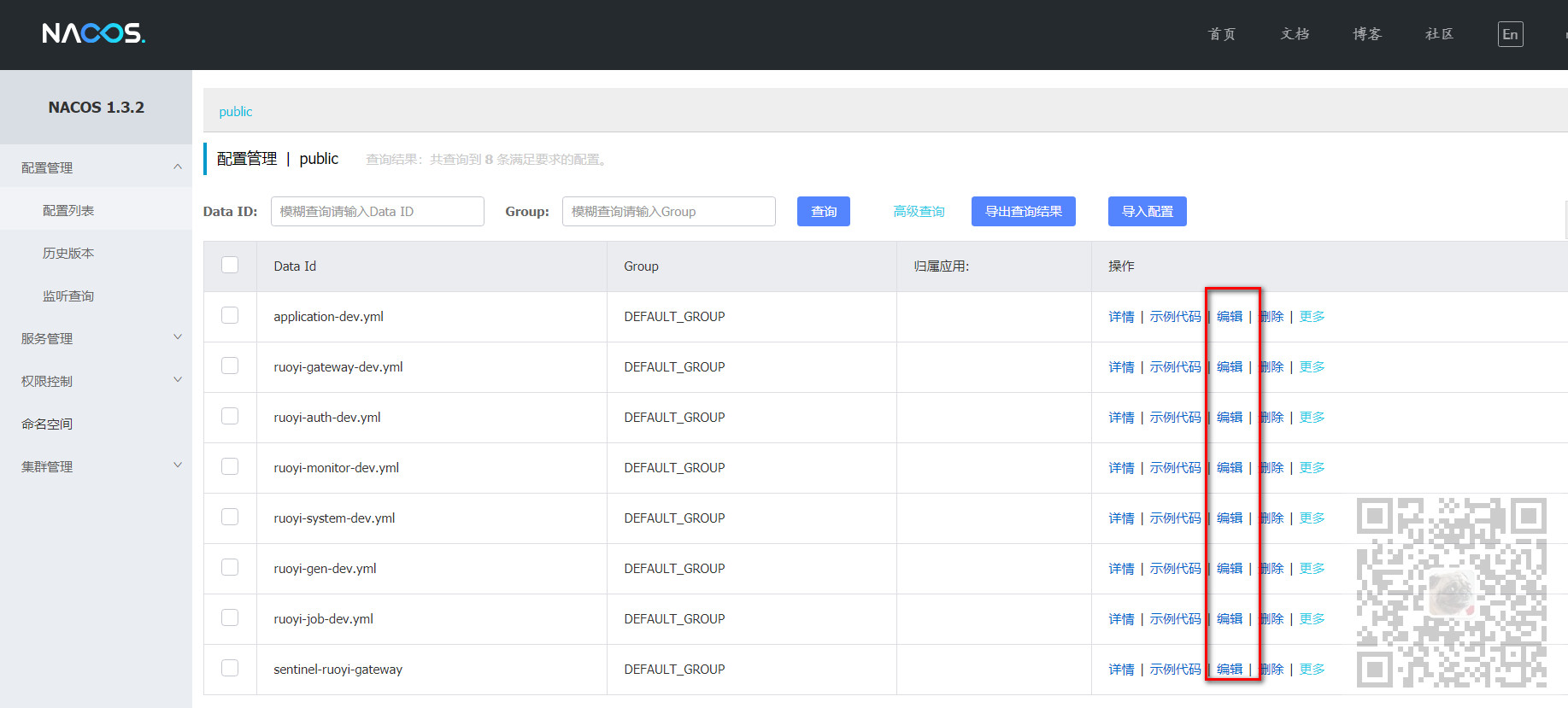View 详情 for ruoyi-auth-dev.yml

[x=1121, y=418]
